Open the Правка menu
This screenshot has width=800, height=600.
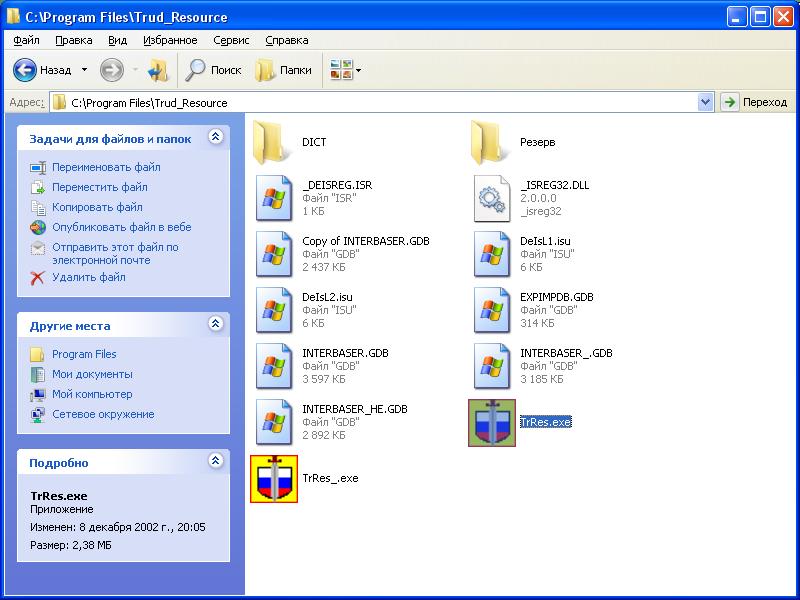[x=73, y=40]
